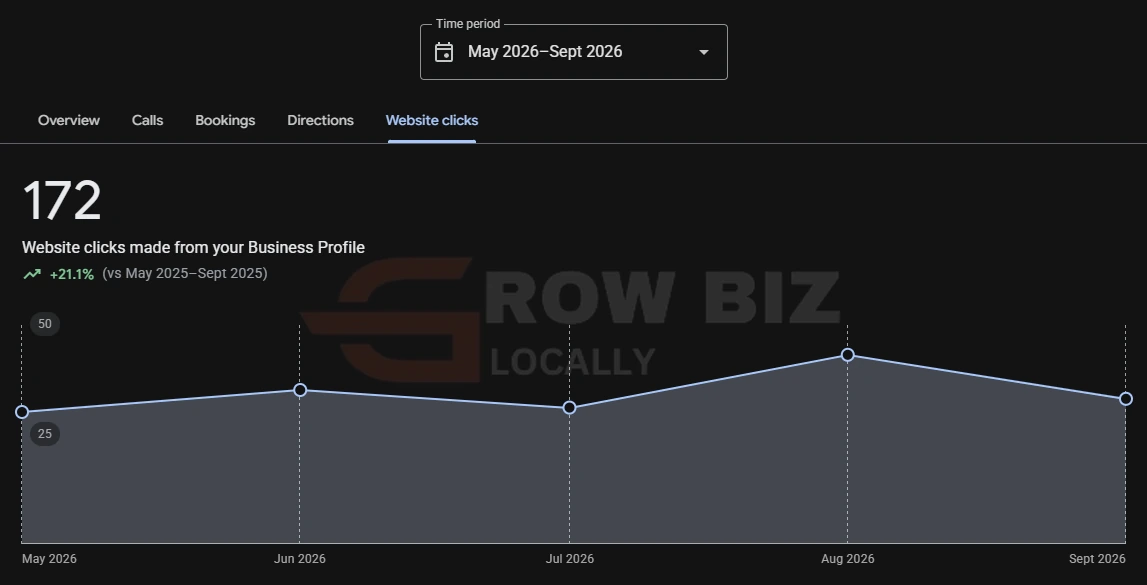Click the +21.1% change value
This screenshot has width=1147, height=585.
(x=72, y=274)
